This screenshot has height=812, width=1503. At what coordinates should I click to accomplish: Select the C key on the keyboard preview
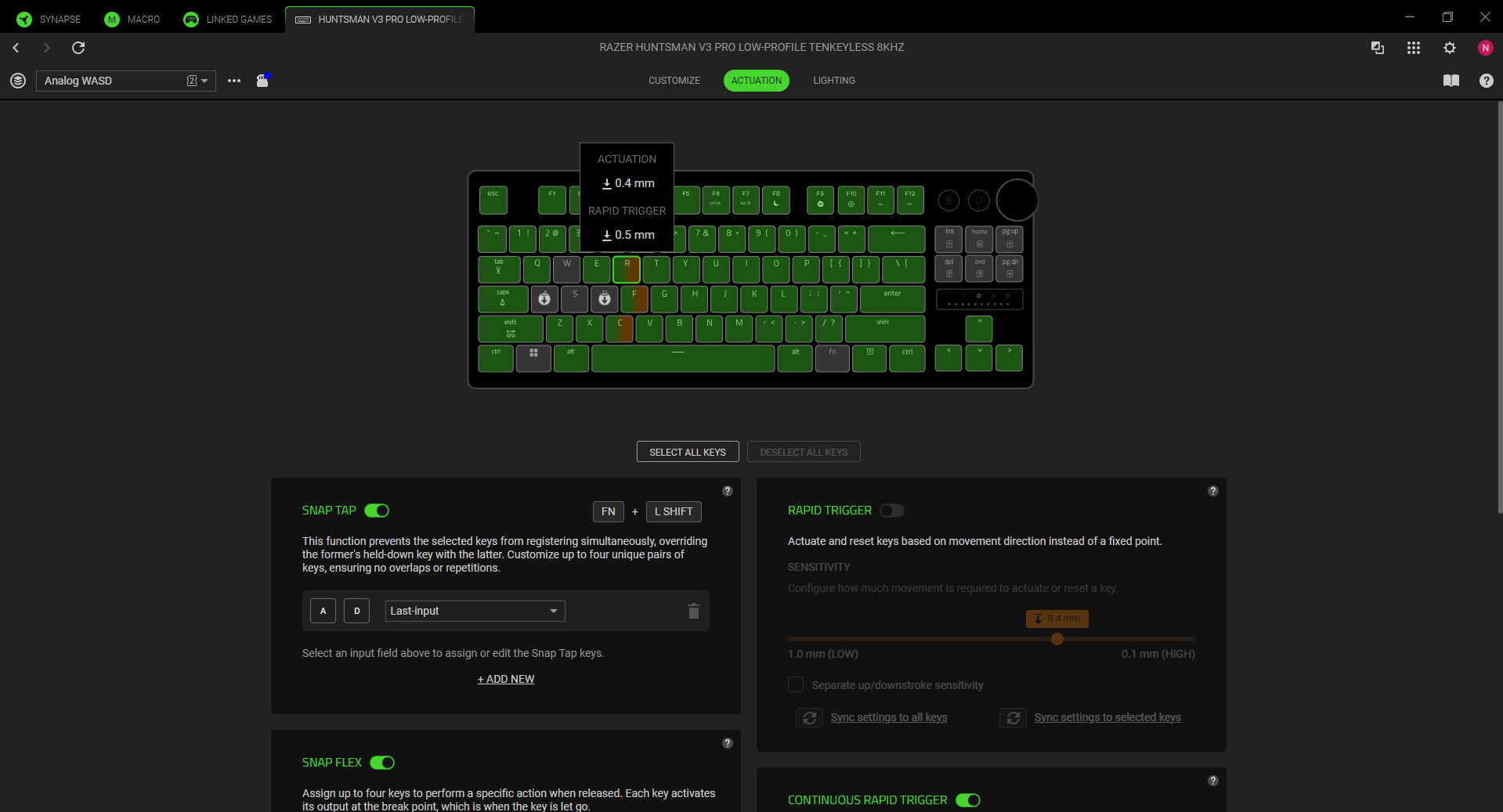(620, 328)
